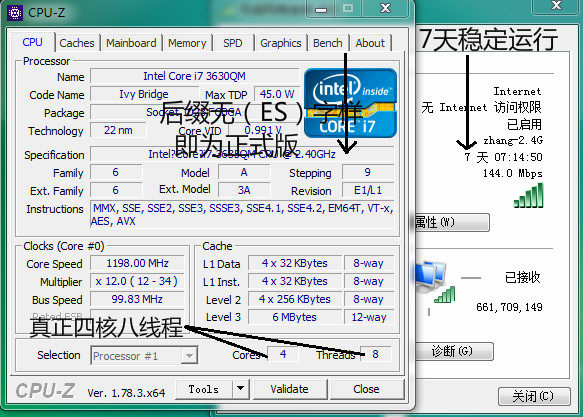
Task: Switch to the Caches tab
Action: 77,43
